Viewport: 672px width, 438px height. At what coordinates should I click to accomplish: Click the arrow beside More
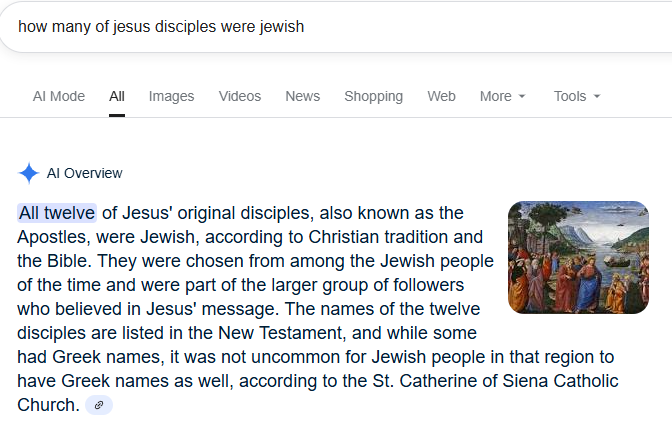point(521,97)
